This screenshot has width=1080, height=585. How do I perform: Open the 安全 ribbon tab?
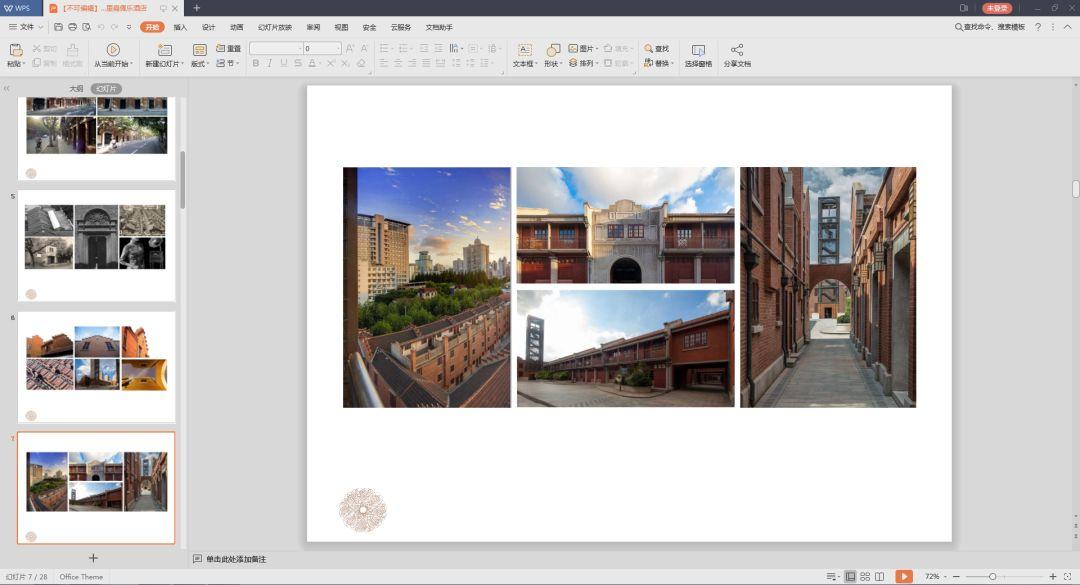[x=369, y=28]
